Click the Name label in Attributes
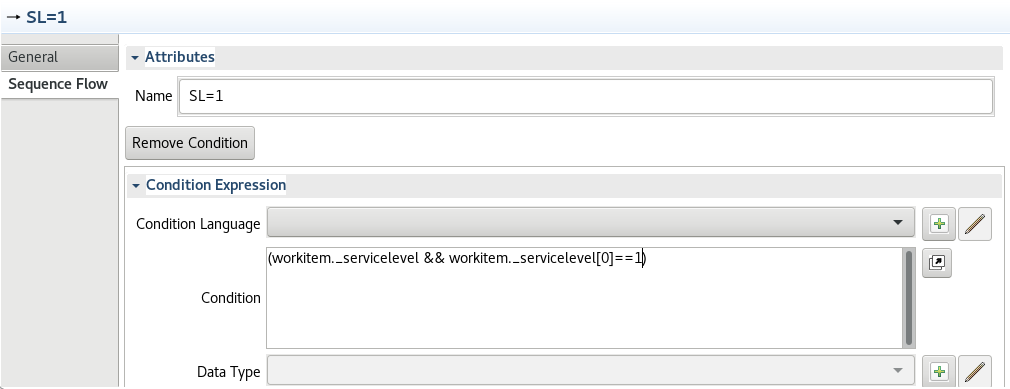The height and width of the screenshot is (389, 1010). click(153, 96)
